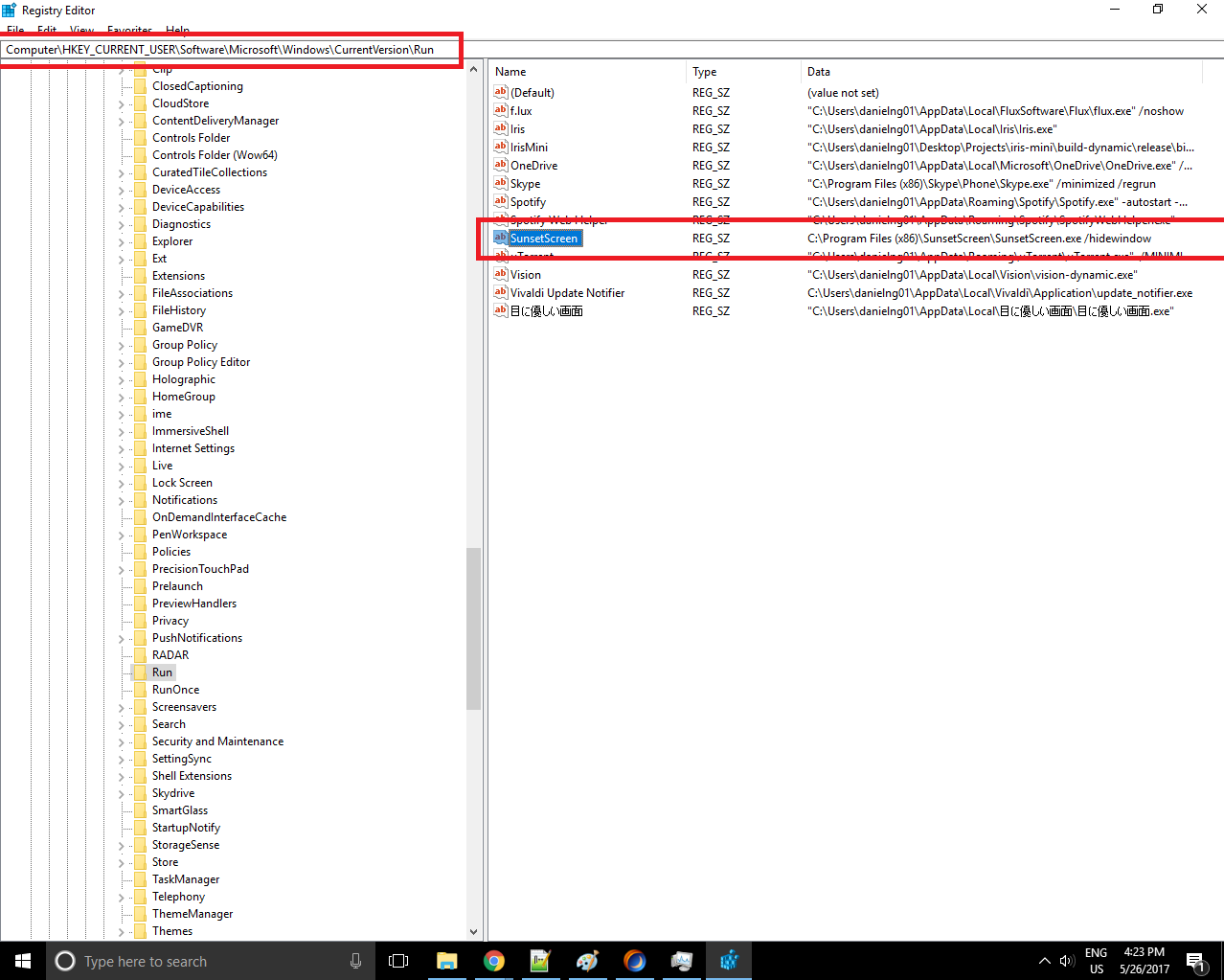Click the ENG US language indicator
Viewport: 1224px width, 980px height.
[1097, 961]
